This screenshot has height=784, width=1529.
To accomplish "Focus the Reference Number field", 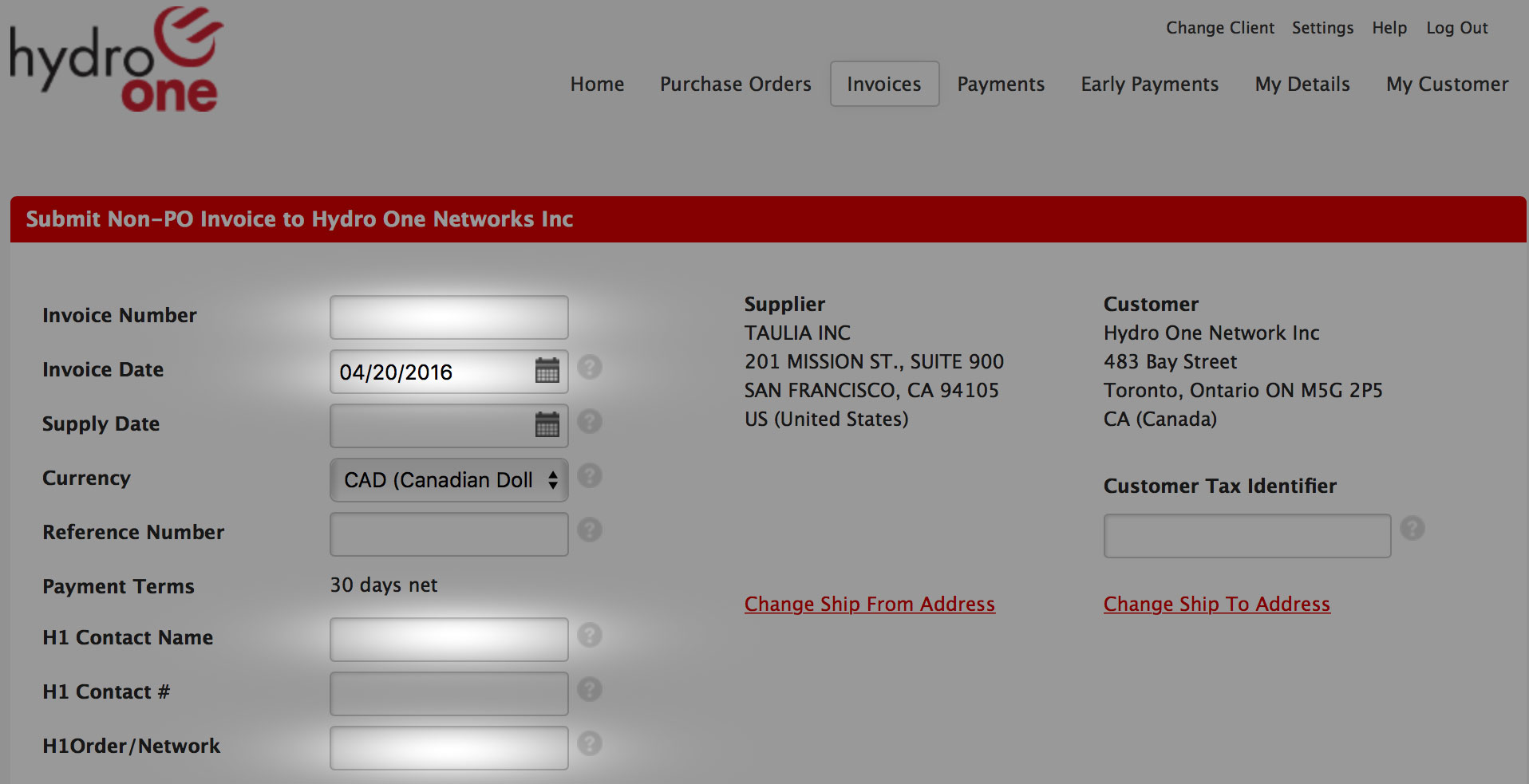I will pos(449,534).
